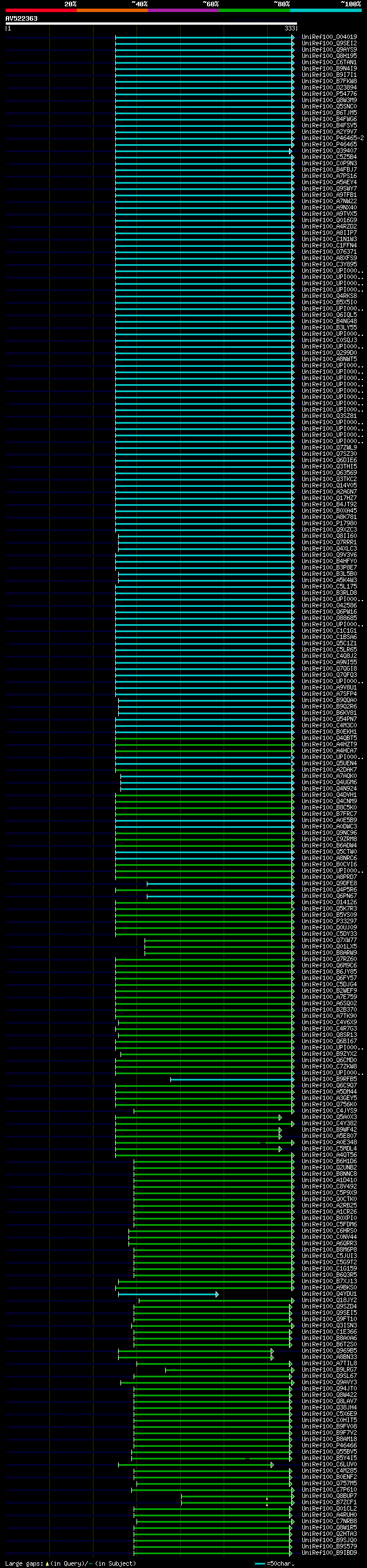367x1568 pixels.
Task: Open the UniRef100_A3GEY5 entry
Action: coord(329,1098)
